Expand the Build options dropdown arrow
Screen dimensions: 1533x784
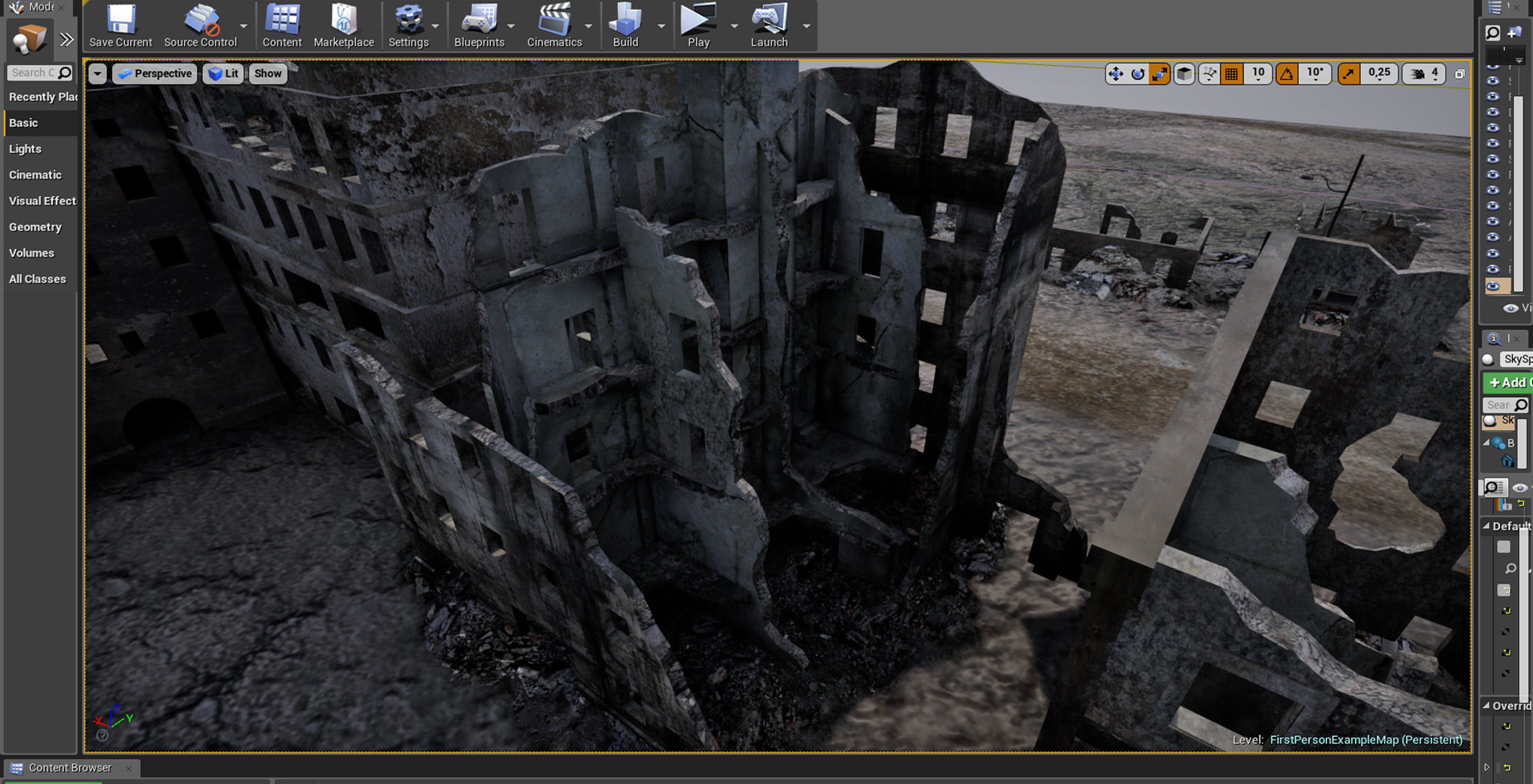pyautogui.click(x=661, y=26)
